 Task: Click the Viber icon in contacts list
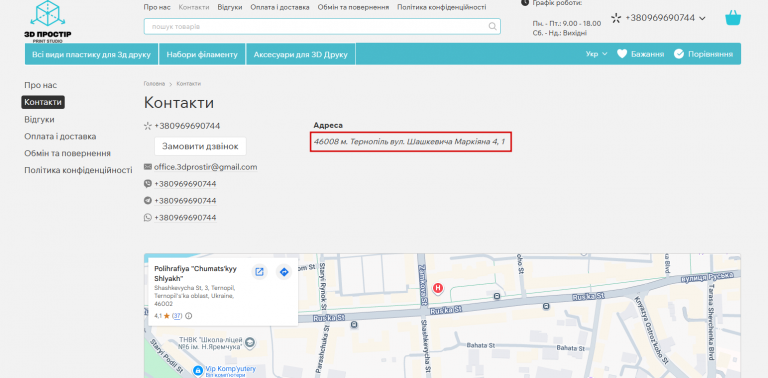pos(147,184)
